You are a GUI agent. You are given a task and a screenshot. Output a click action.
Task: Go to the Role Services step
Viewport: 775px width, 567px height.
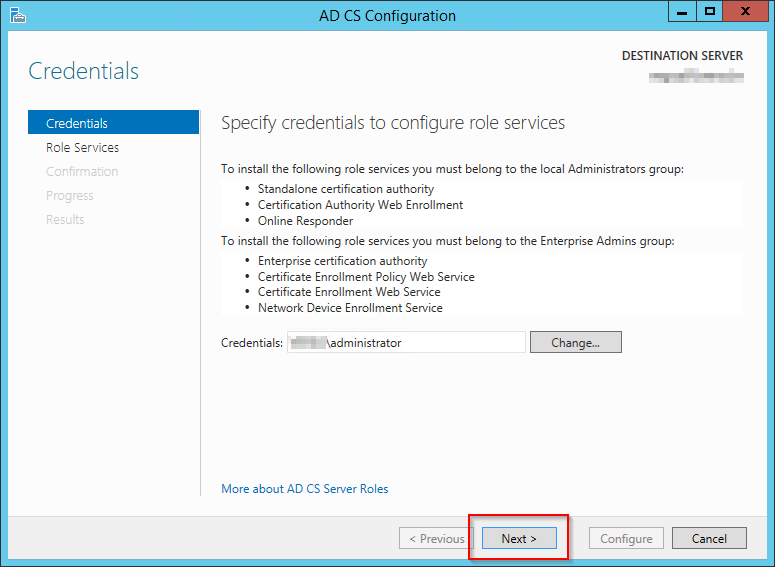click(82, 147)
